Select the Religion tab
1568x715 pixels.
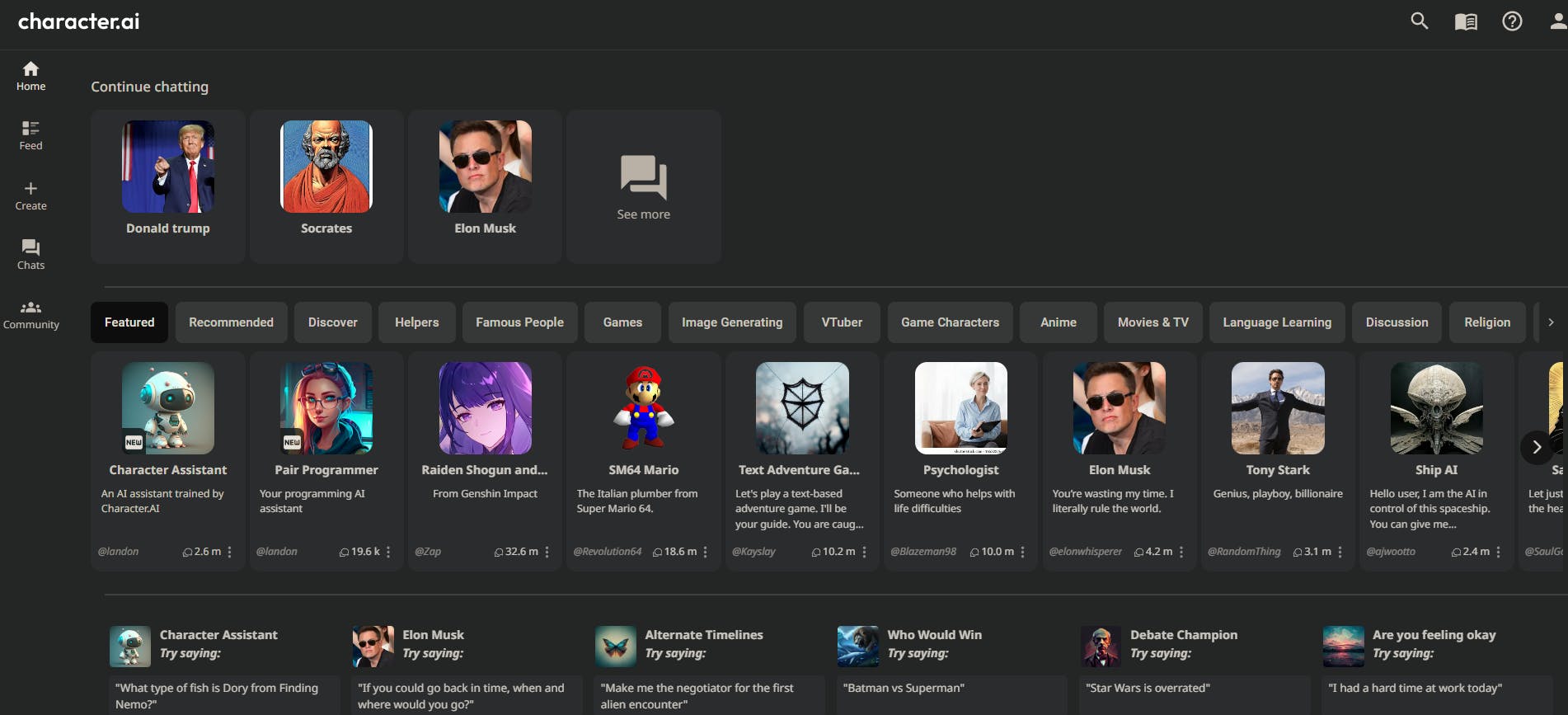[1487, 322]
